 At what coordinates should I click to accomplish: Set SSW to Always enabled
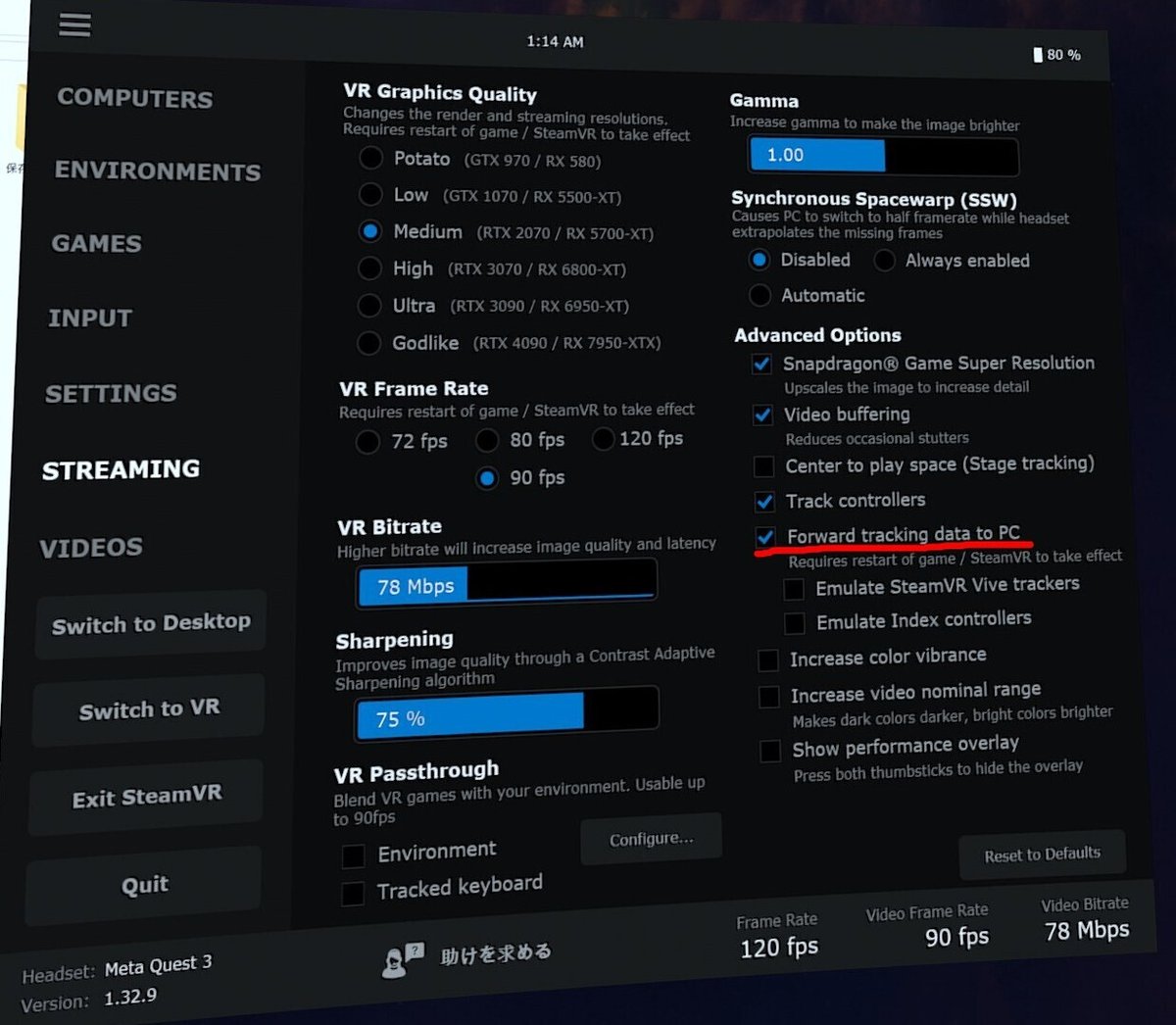(884, 260)
